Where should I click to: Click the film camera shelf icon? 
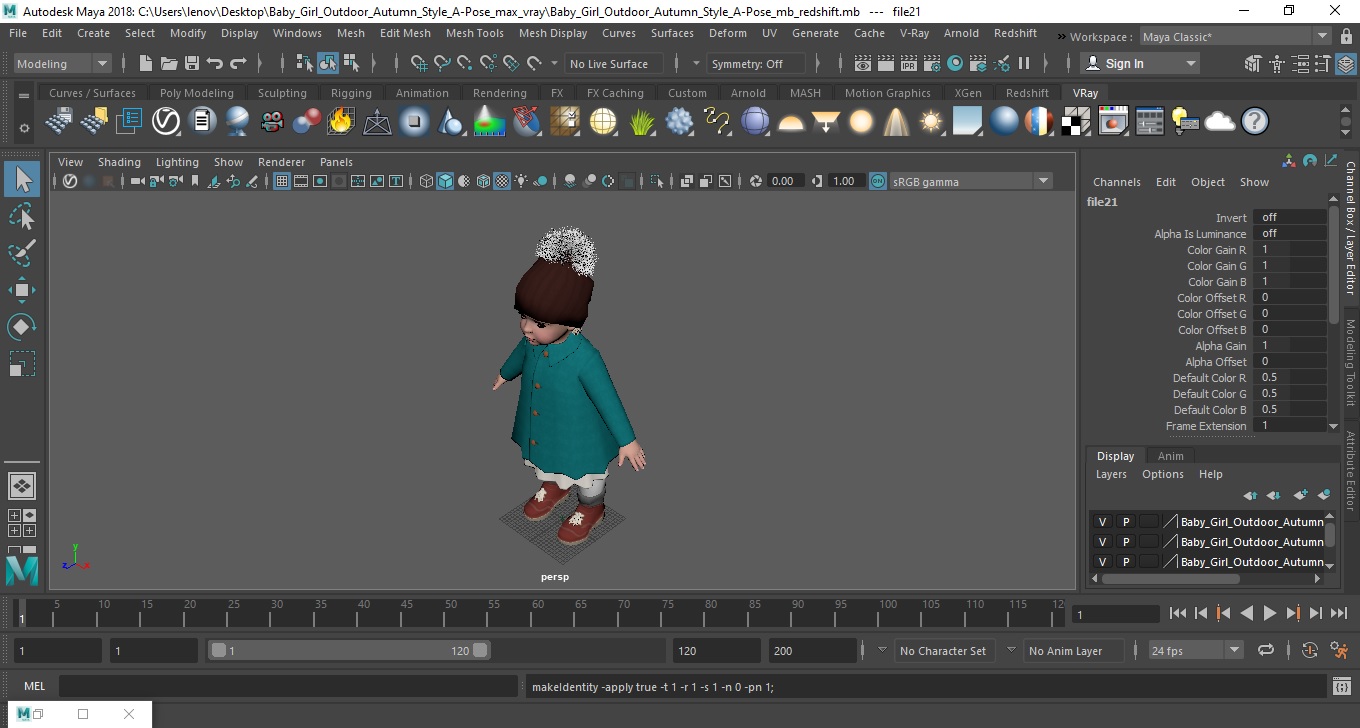pyautogui.click(x=272, y=122)
